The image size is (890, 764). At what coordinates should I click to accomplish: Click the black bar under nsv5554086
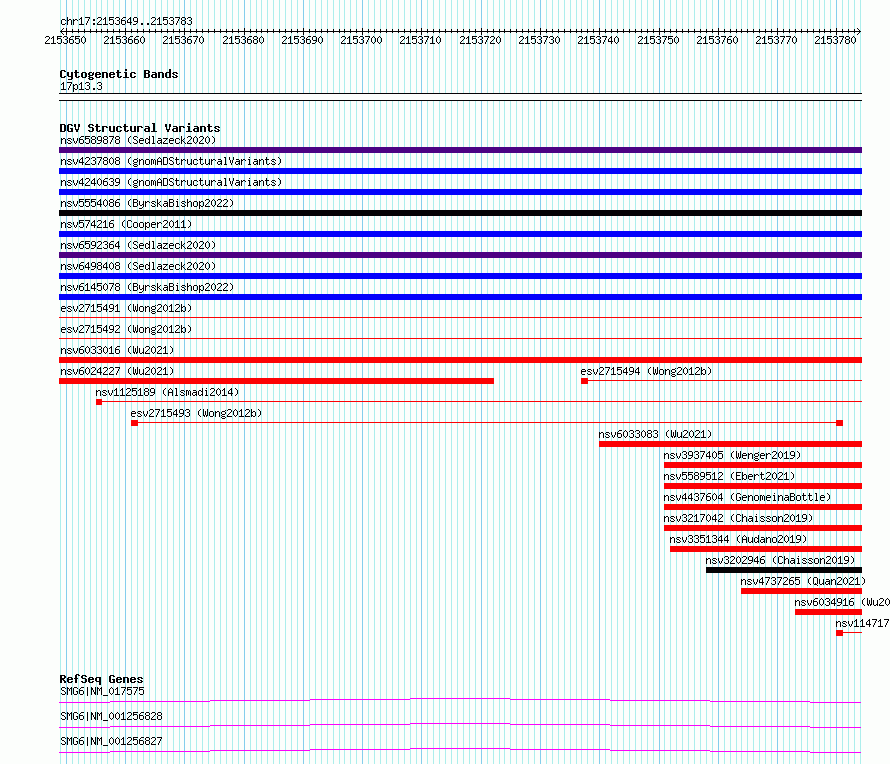pyautogui.click(x=460, y=213)
